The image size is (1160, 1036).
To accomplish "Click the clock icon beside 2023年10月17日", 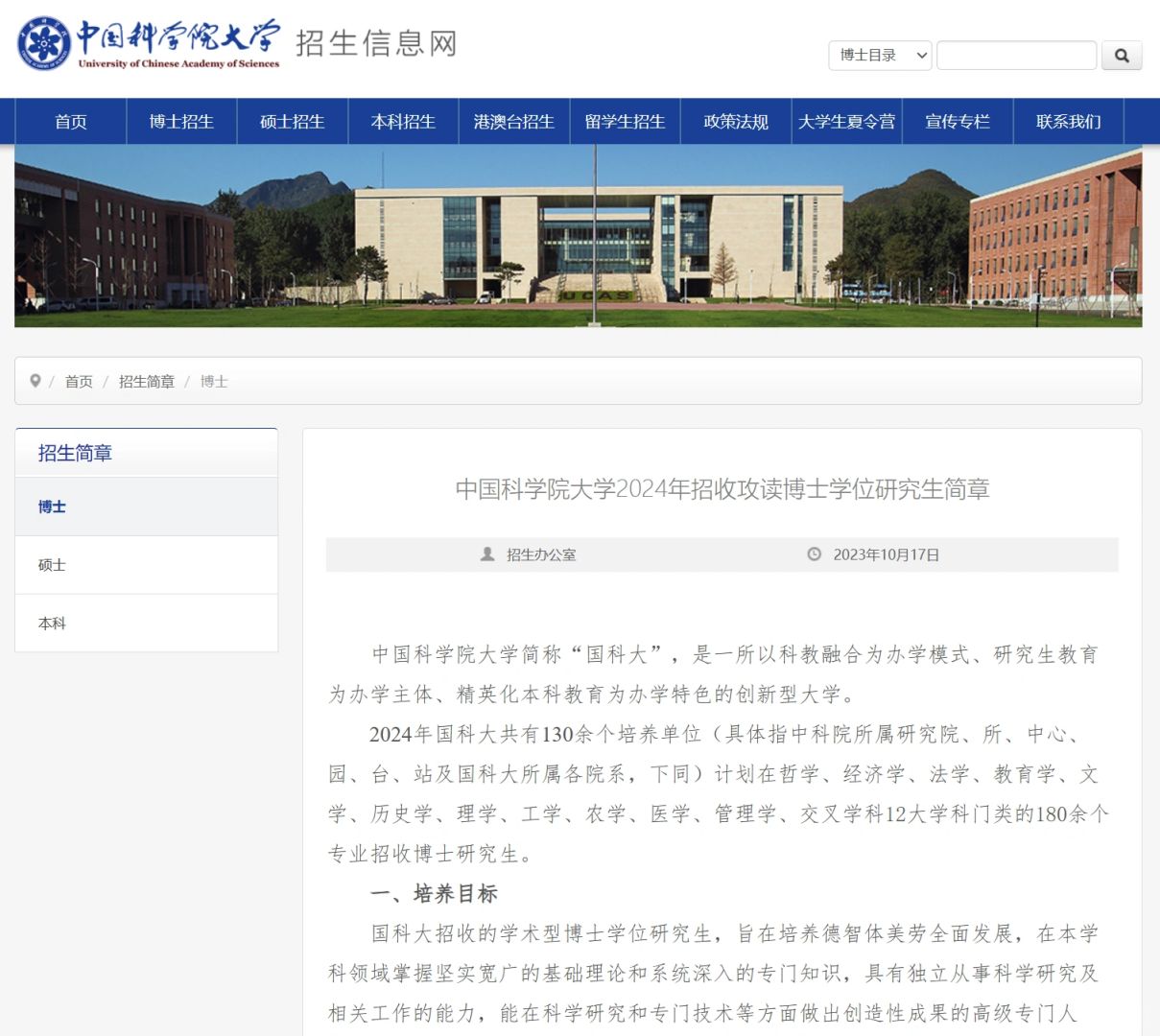I will [815, 554].
